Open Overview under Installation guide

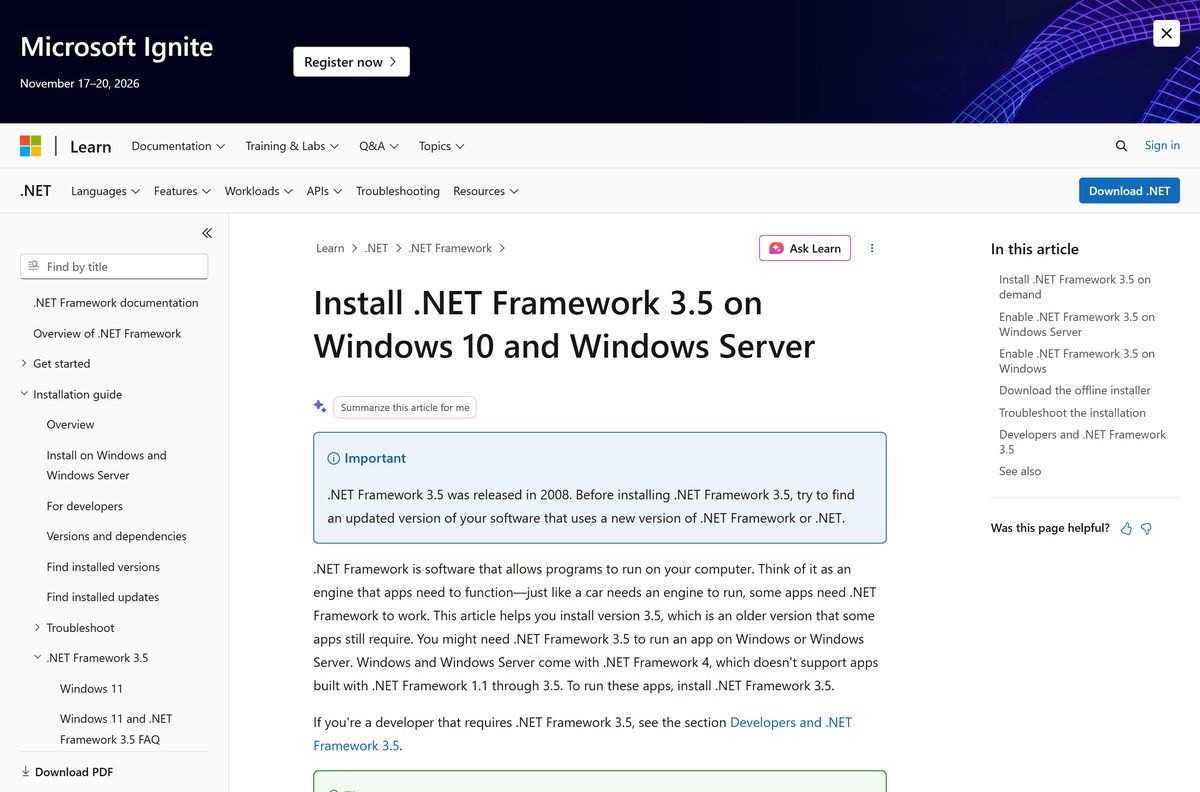[70, 425]
